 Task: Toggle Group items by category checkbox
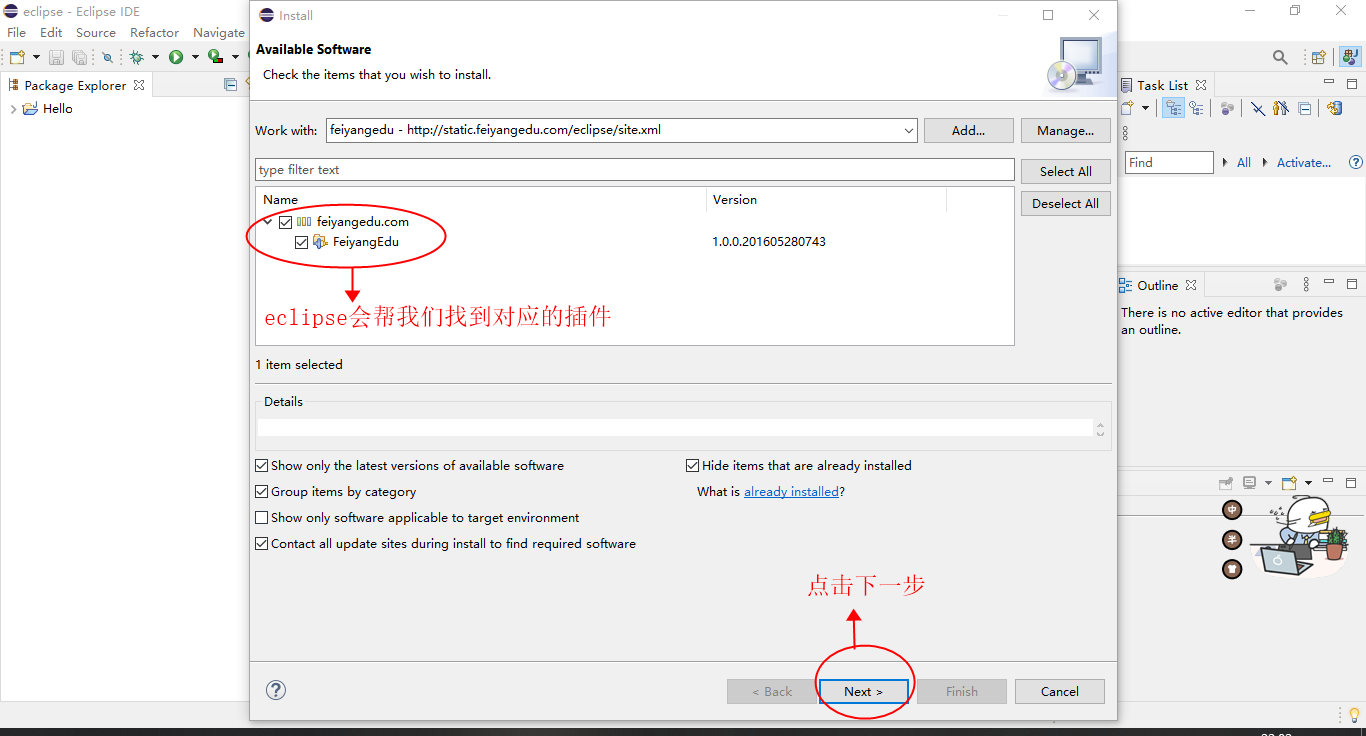262,492
